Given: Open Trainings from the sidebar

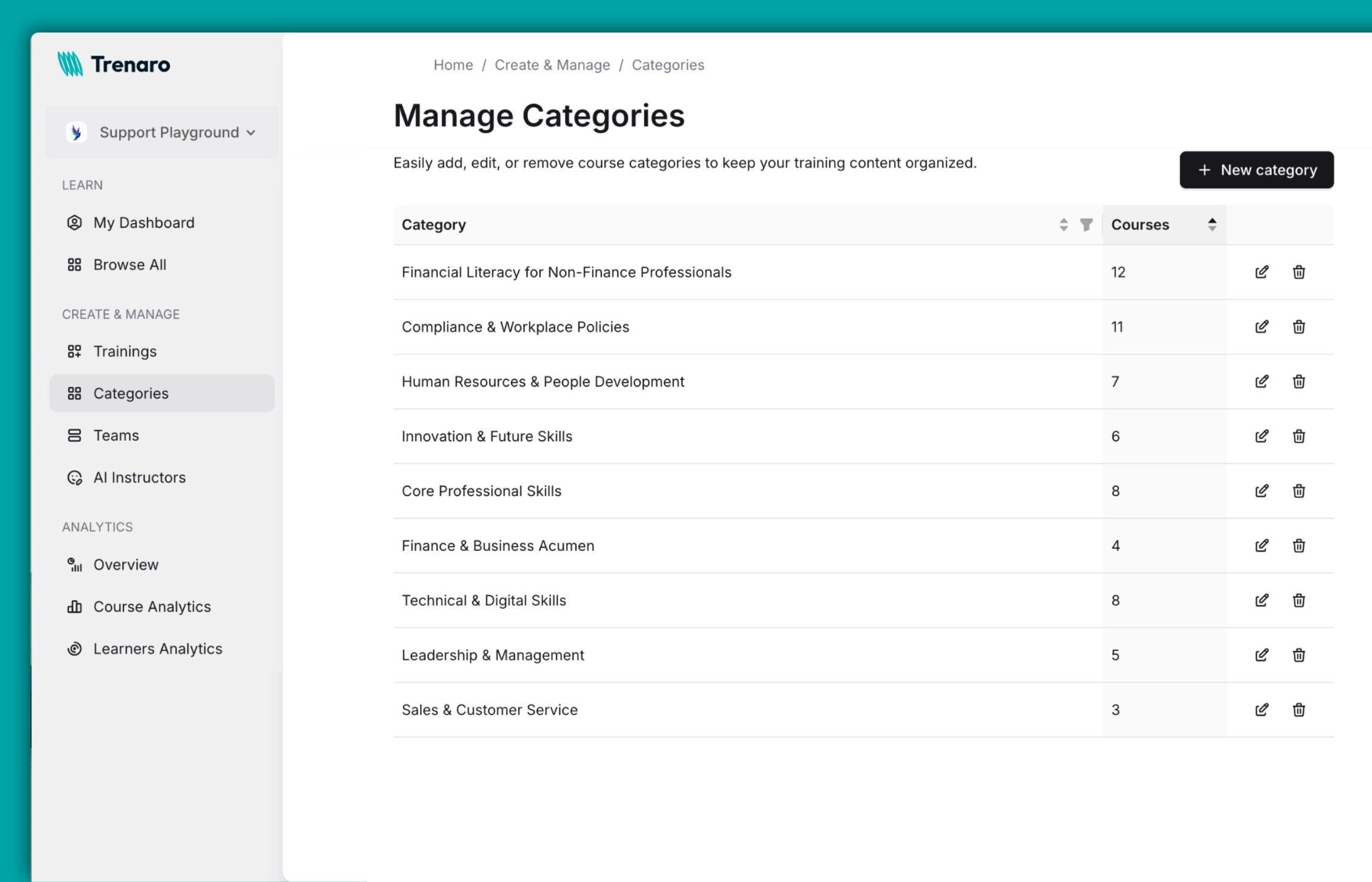Looking at the screenshot, I should click(125, 351).
